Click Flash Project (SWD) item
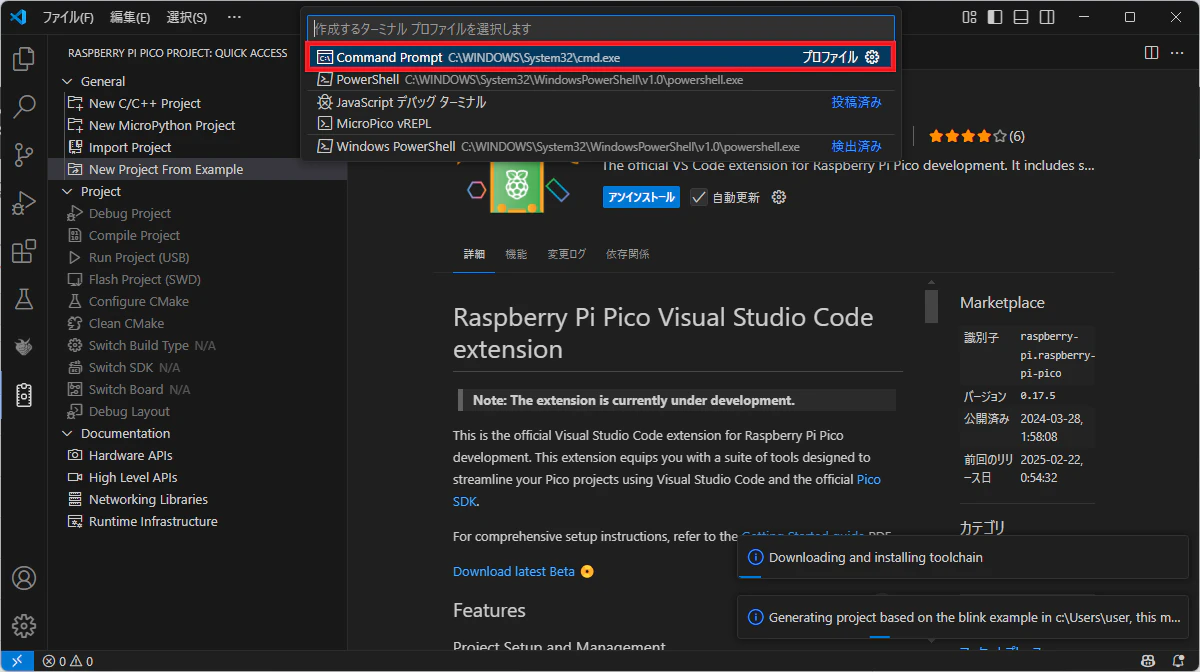 point(144,279)
